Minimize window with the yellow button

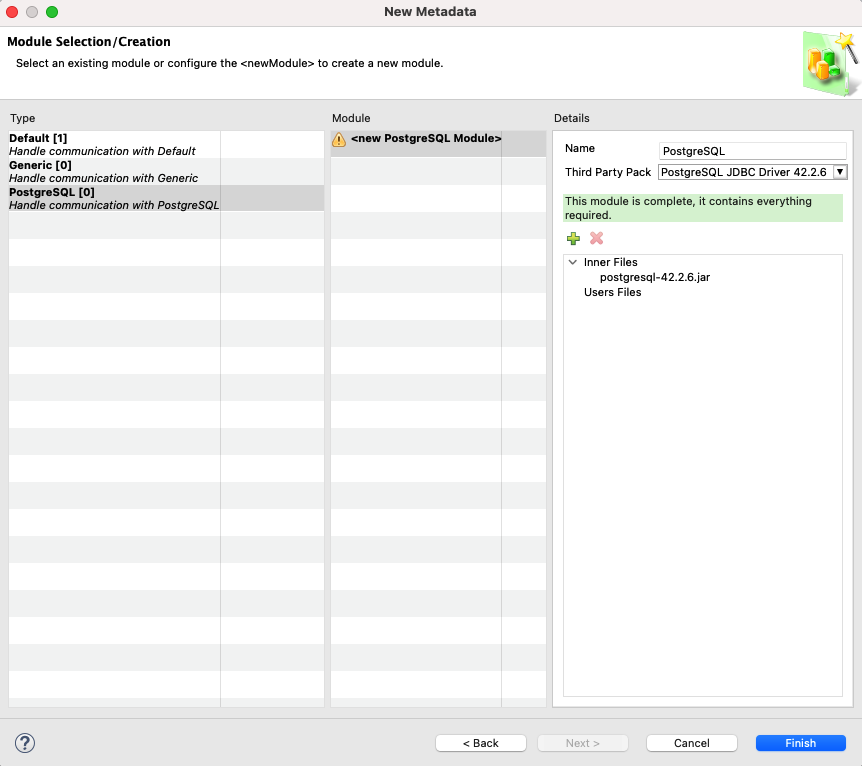[x=33, y=12]
